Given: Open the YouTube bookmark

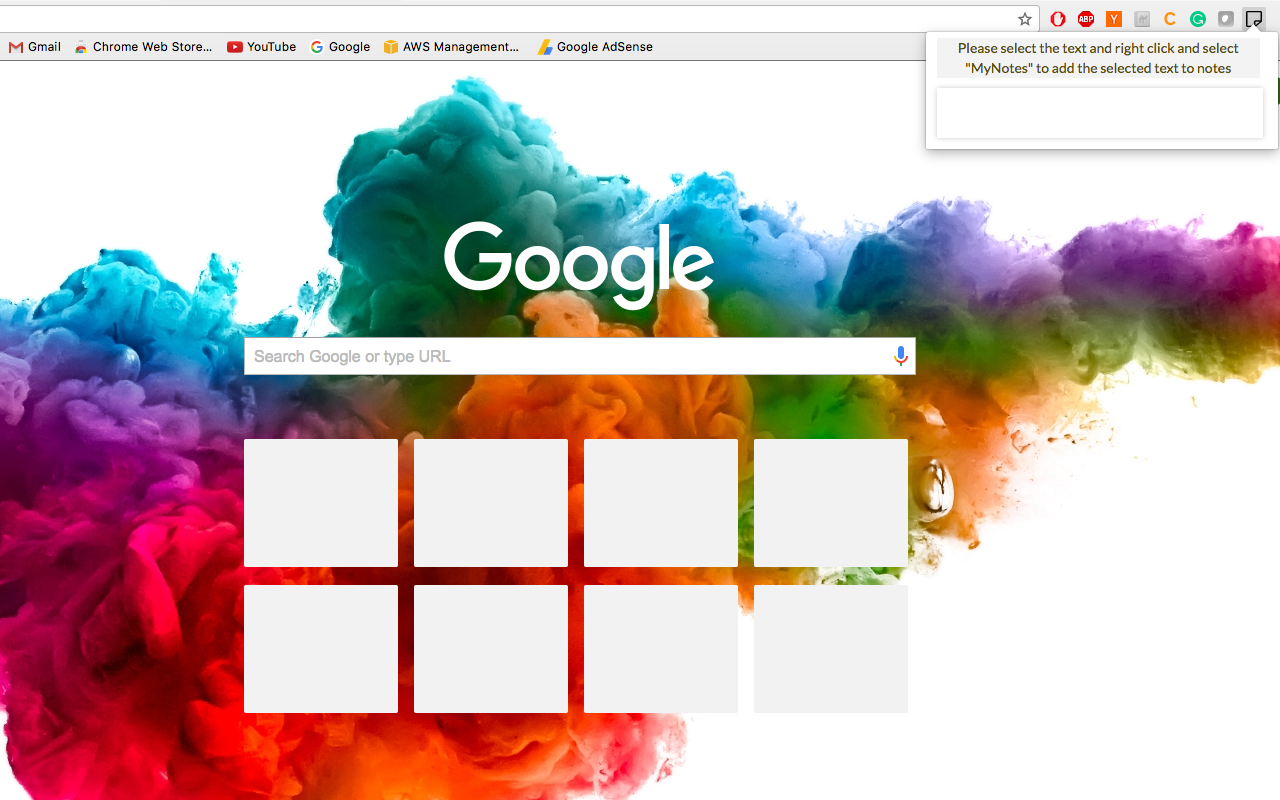Looking at the screenshot, I should (261, 46).
